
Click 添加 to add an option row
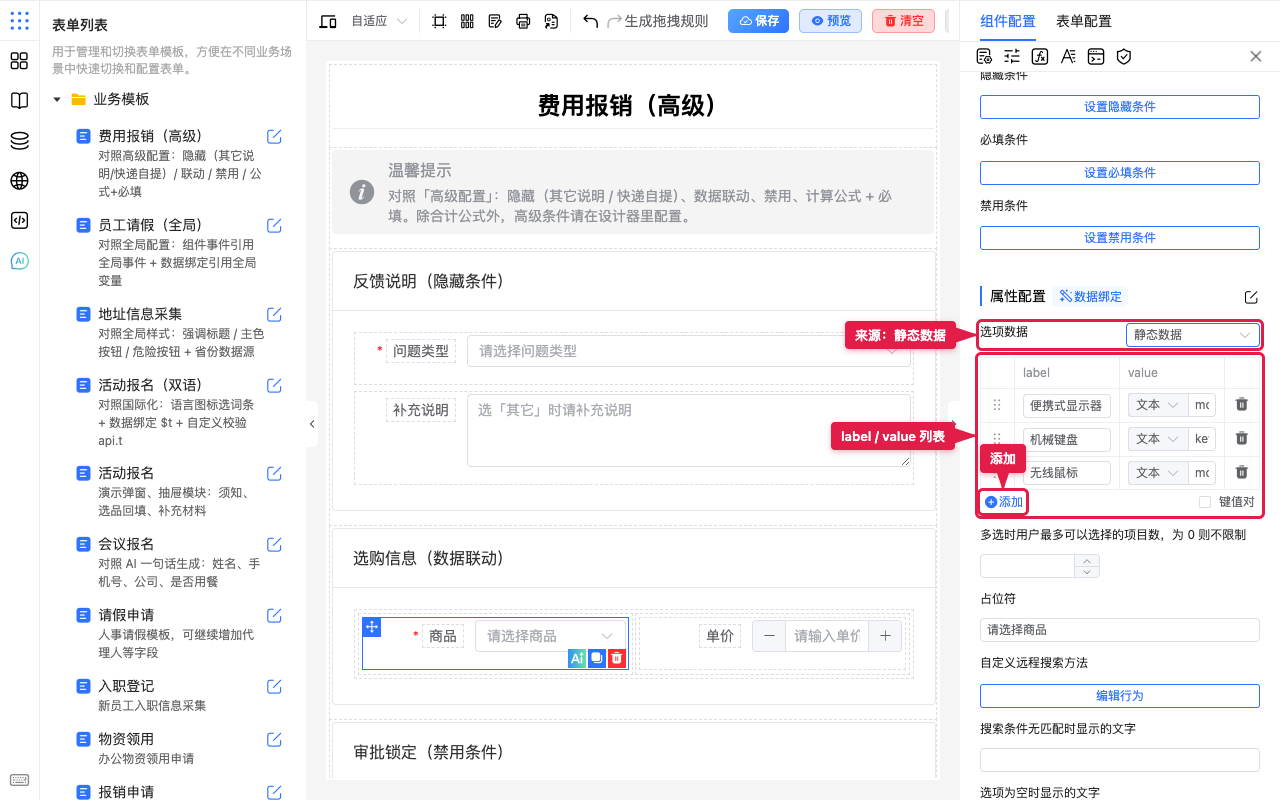click(x=1004, y=502)
